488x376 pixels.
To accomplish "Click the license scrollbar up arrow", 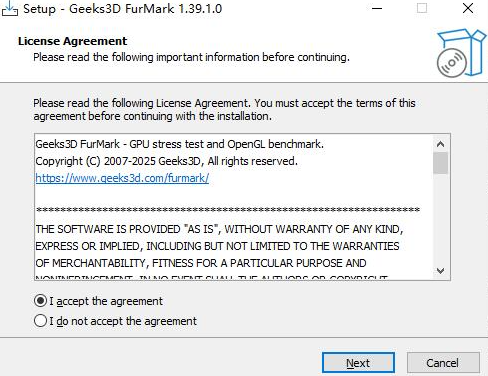I will (x=440, y=144).
